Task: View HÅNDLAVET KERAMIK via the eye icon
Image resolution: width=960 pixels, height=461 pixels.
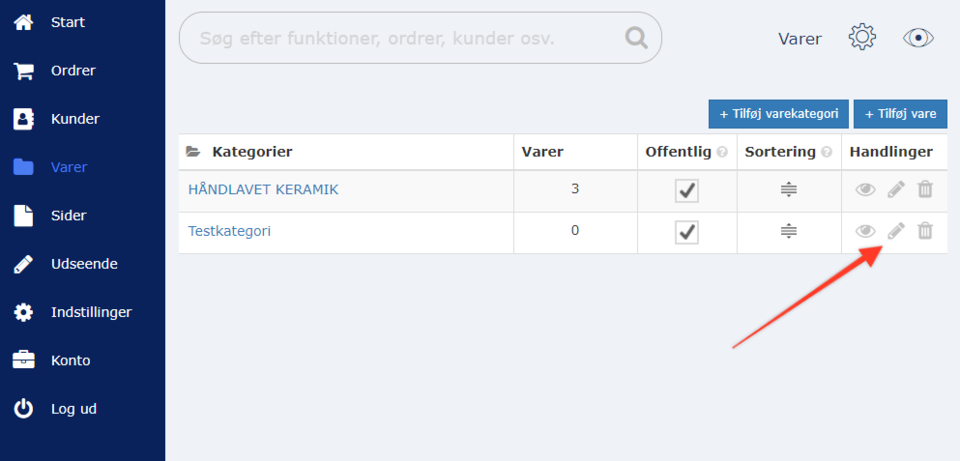Action: [865, 189]
